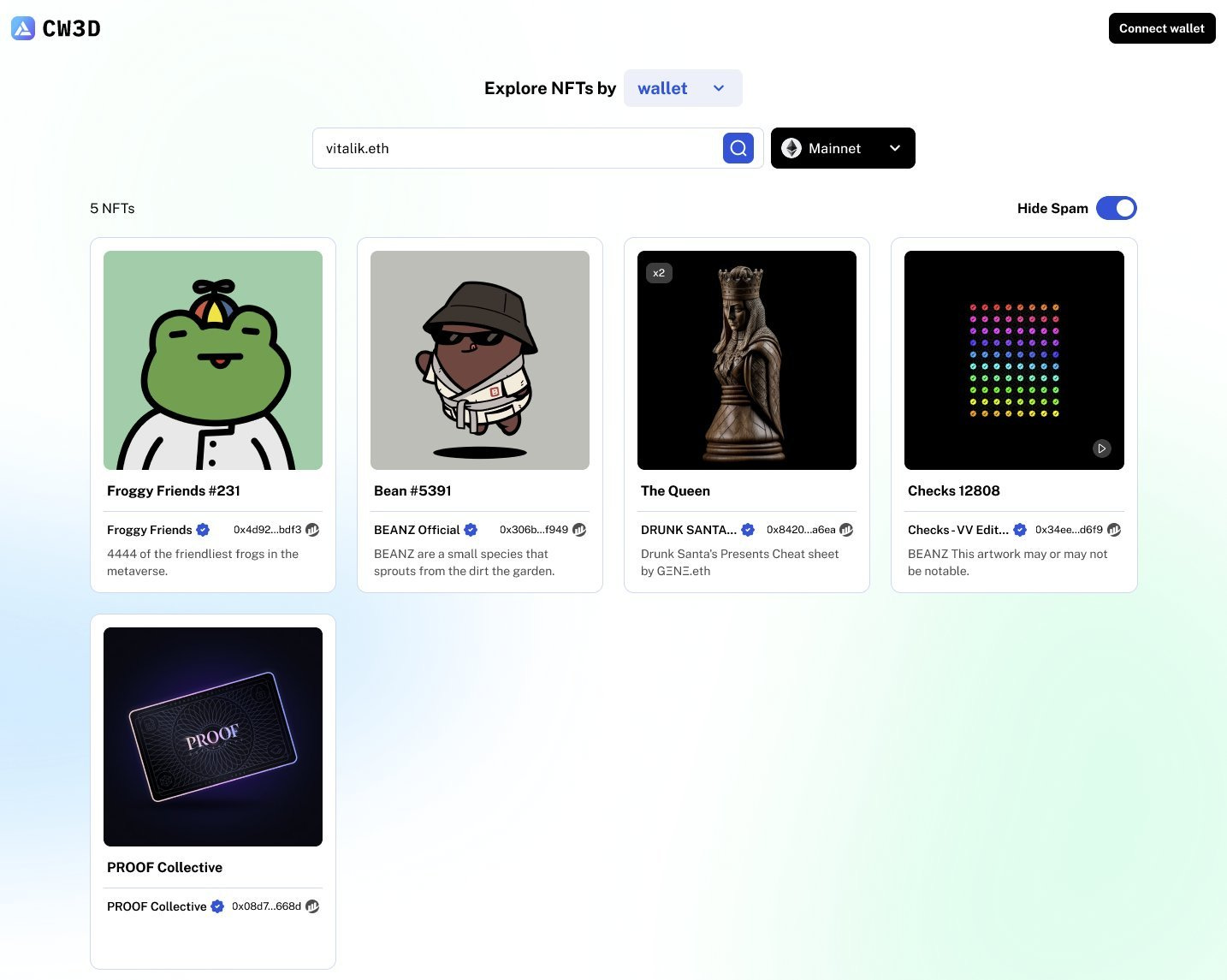Click the title Checks 12808
Viewport: 1227px width, 980px height.
[x=954, y=490]
